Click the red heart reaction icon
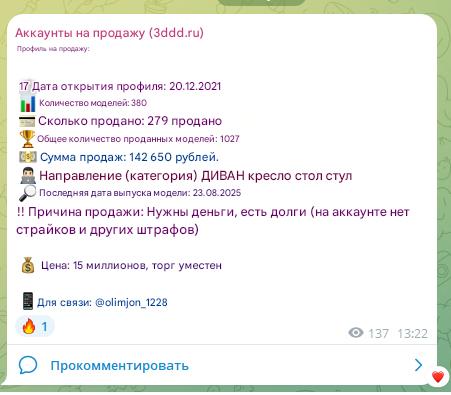The width and height of the screenshot is (451, 395). tap(438, 377)
